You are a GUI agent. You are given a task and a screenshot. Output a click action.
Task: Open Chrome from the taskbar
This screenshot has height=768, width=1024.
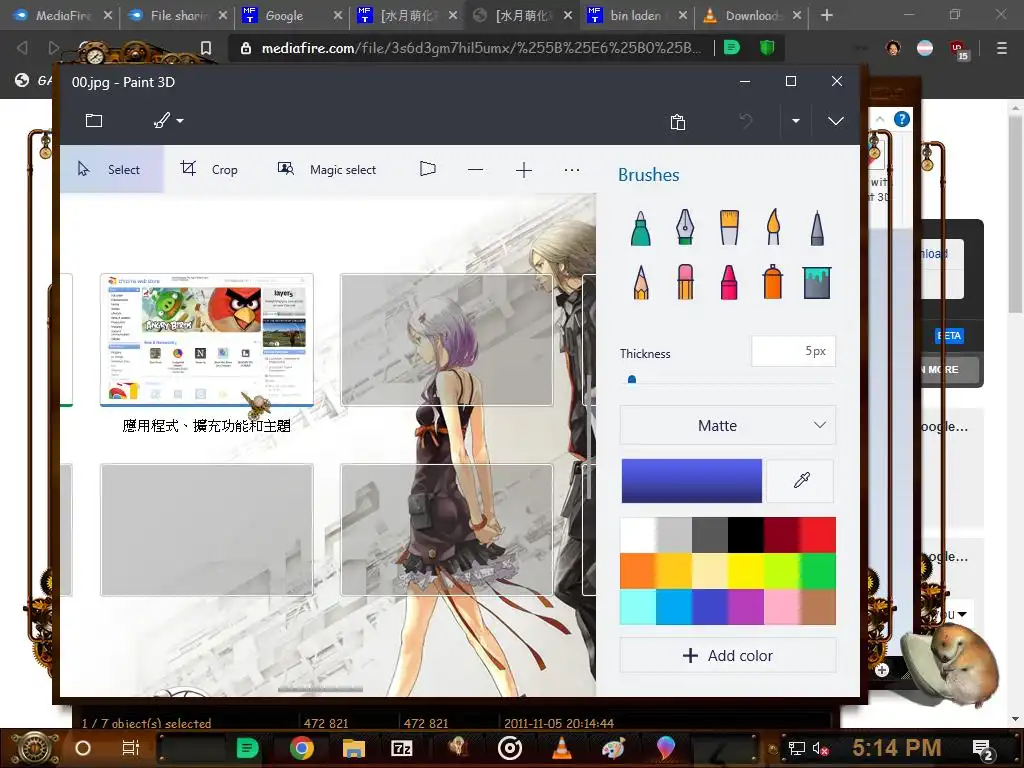coord(302,748)
